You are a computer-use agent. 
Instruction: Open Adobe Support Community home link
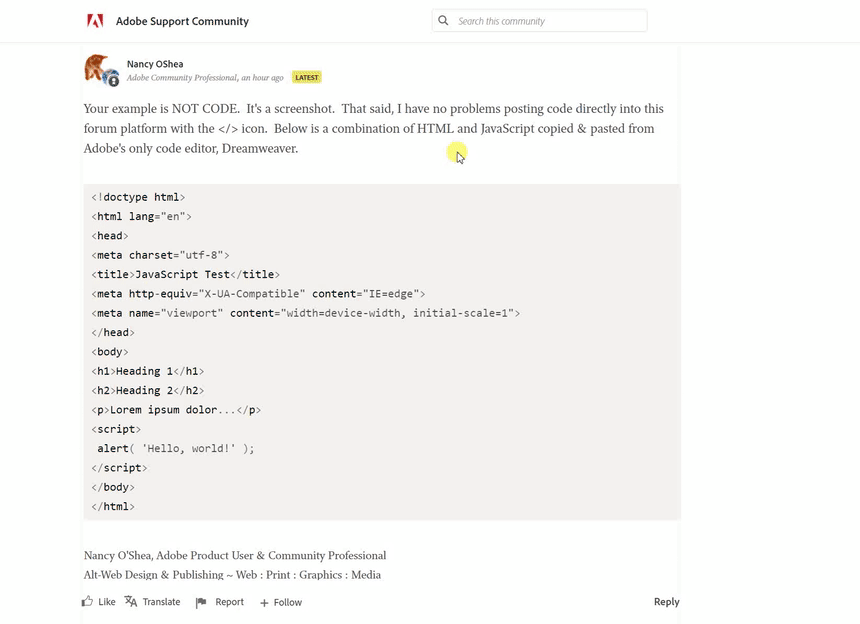pyautogui.click(x=182, y=21)
